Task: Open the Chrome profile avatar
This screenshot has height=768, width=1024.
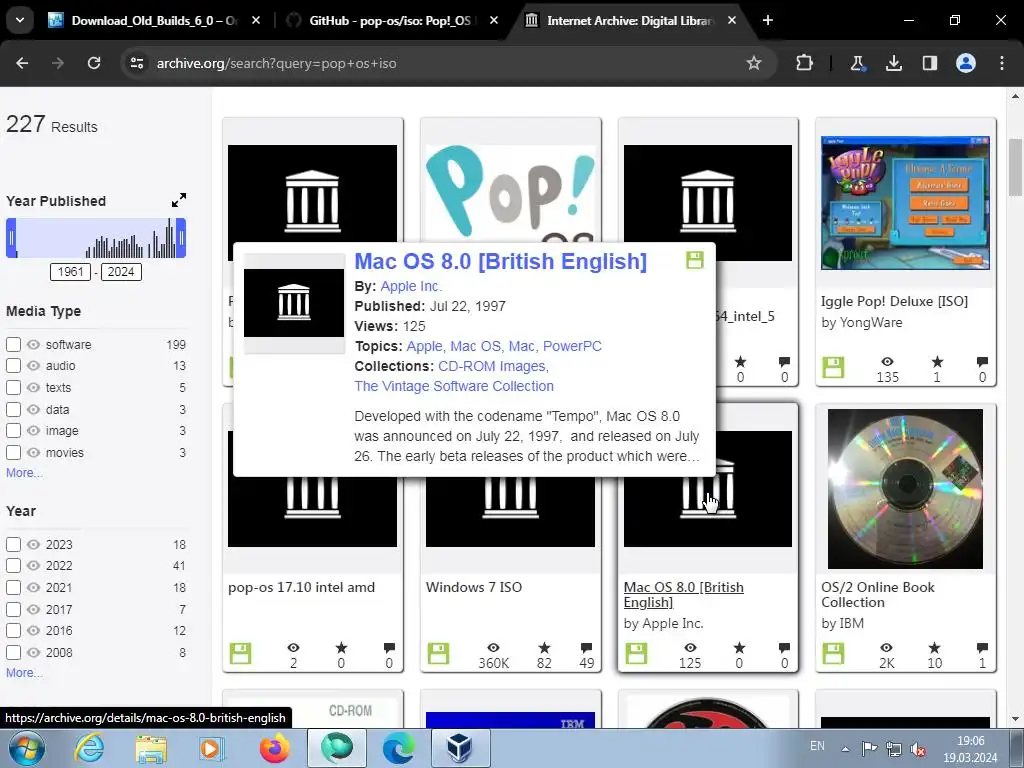Action: (x=965, y=63)
